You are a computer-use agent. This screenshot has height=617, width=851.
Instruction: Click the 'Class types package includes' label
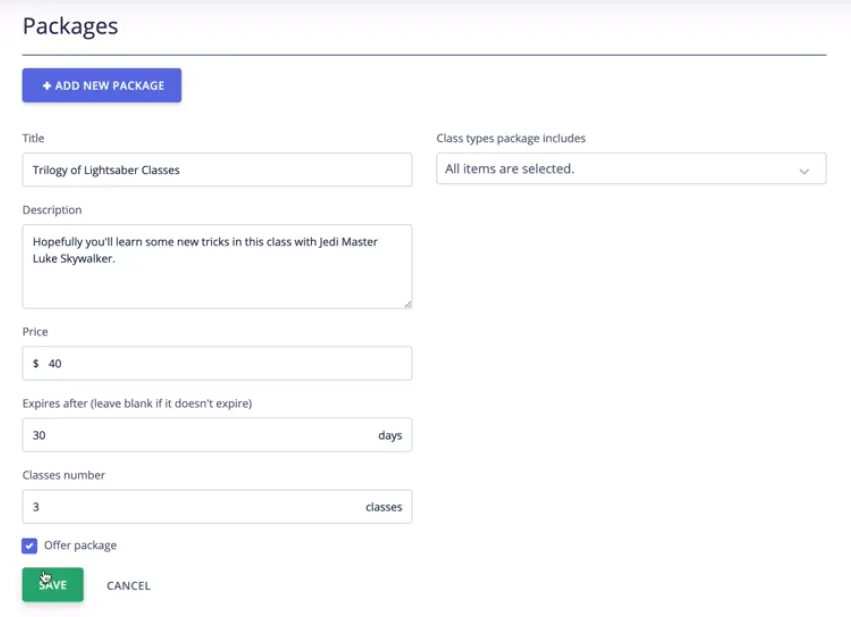tap(511, 138)
